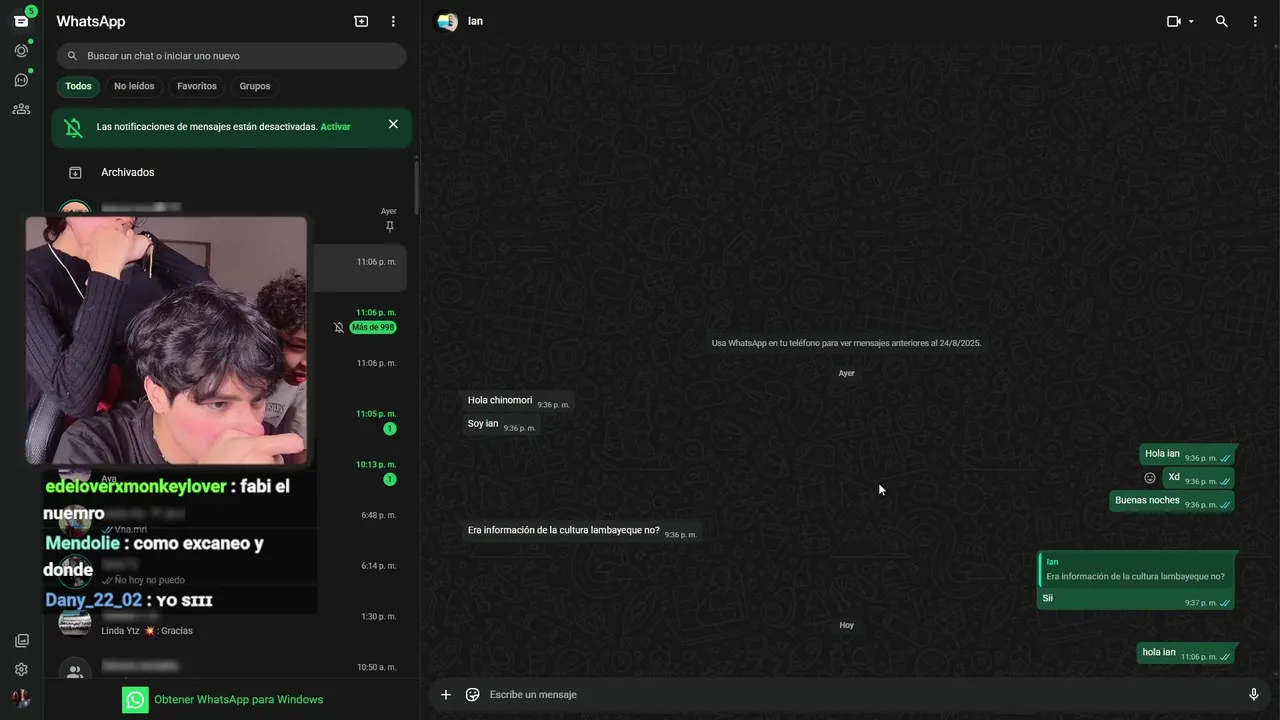Click the hola ian message from 11:06

[x=1186, y=653]
